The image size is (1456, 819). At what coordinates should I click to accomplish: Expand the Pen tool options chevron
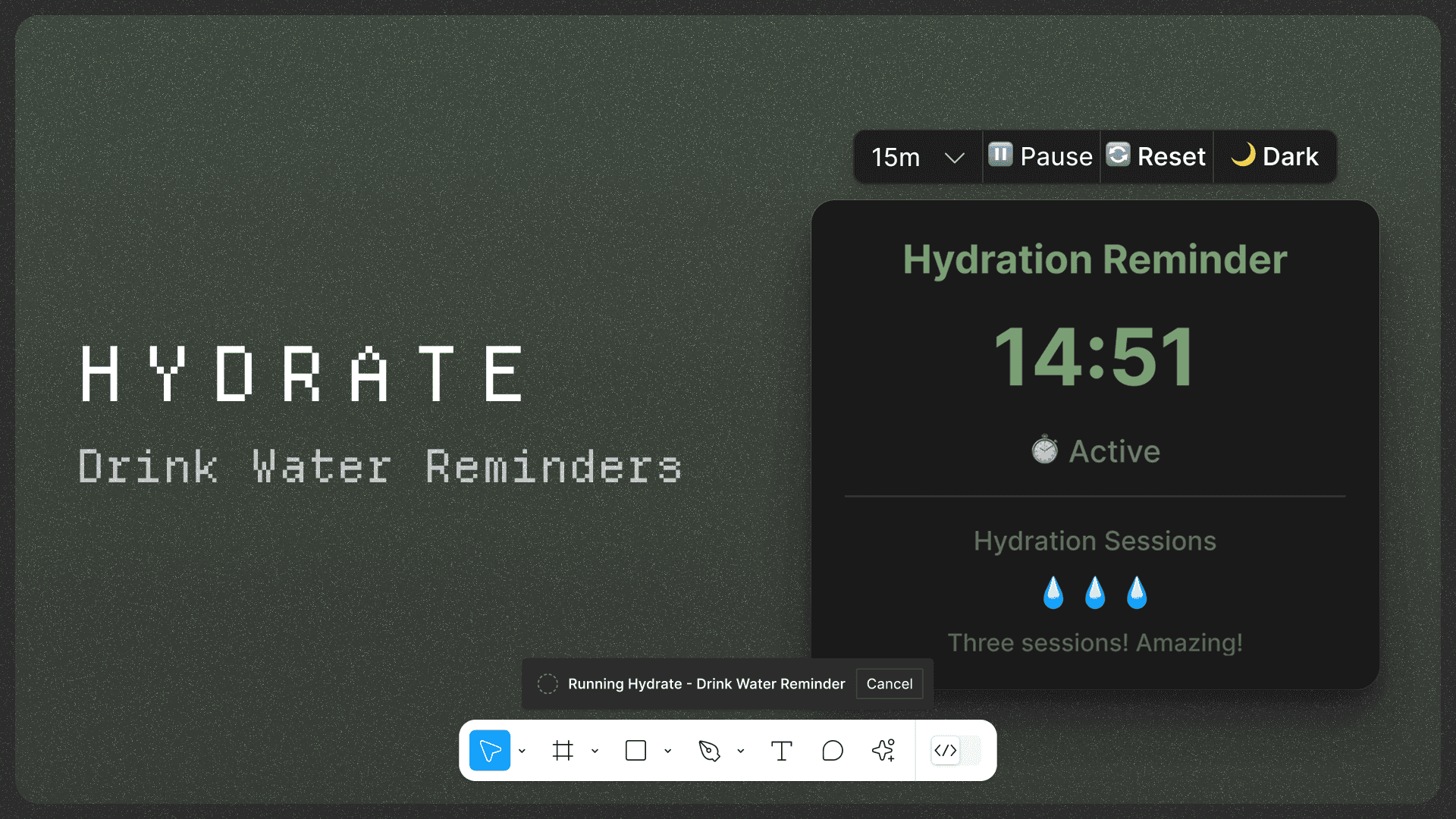click(741, 751)
